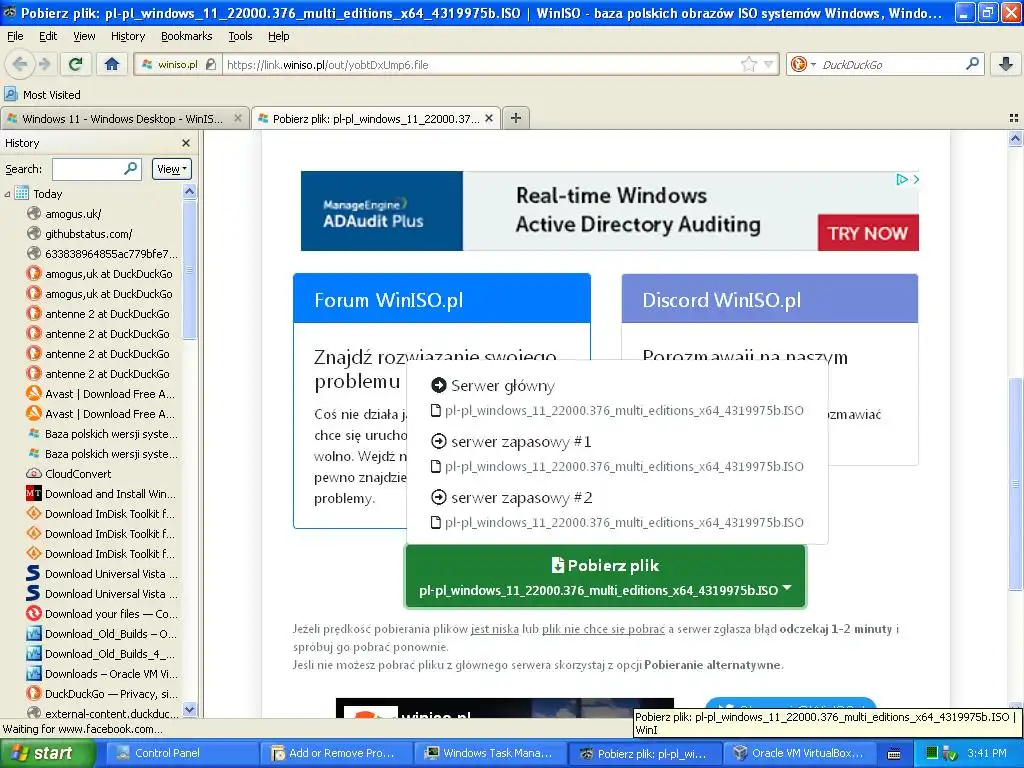Click the serwer zapasowy #1 arrow icon
1024x768 pixels.
(439, 441)
